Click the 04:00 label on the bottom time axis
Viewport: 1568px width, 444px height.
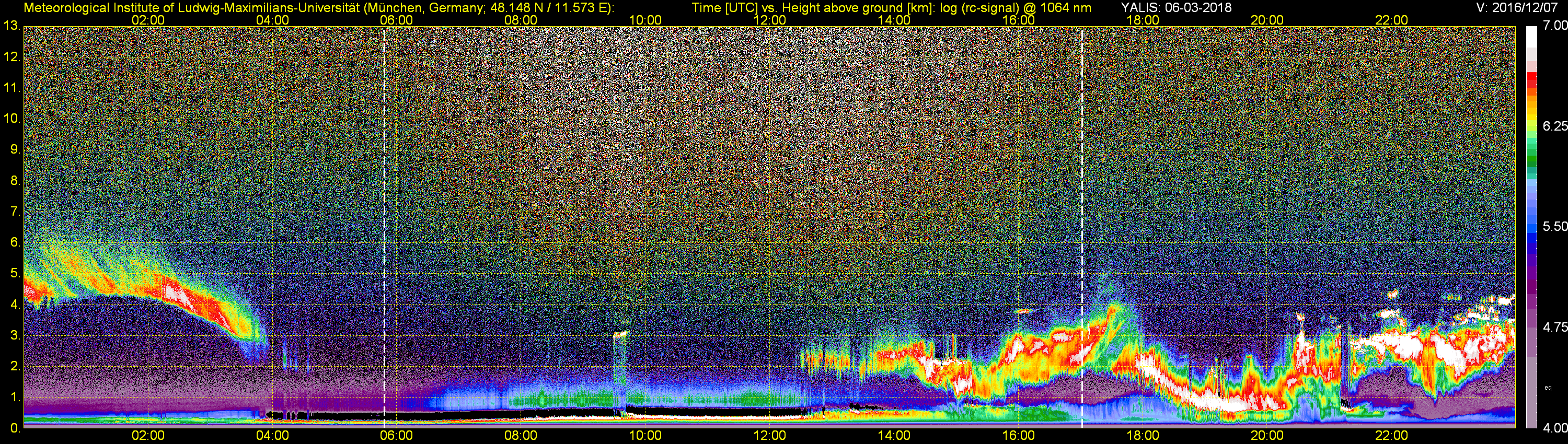pyautogui.click(x=272, y=436)
